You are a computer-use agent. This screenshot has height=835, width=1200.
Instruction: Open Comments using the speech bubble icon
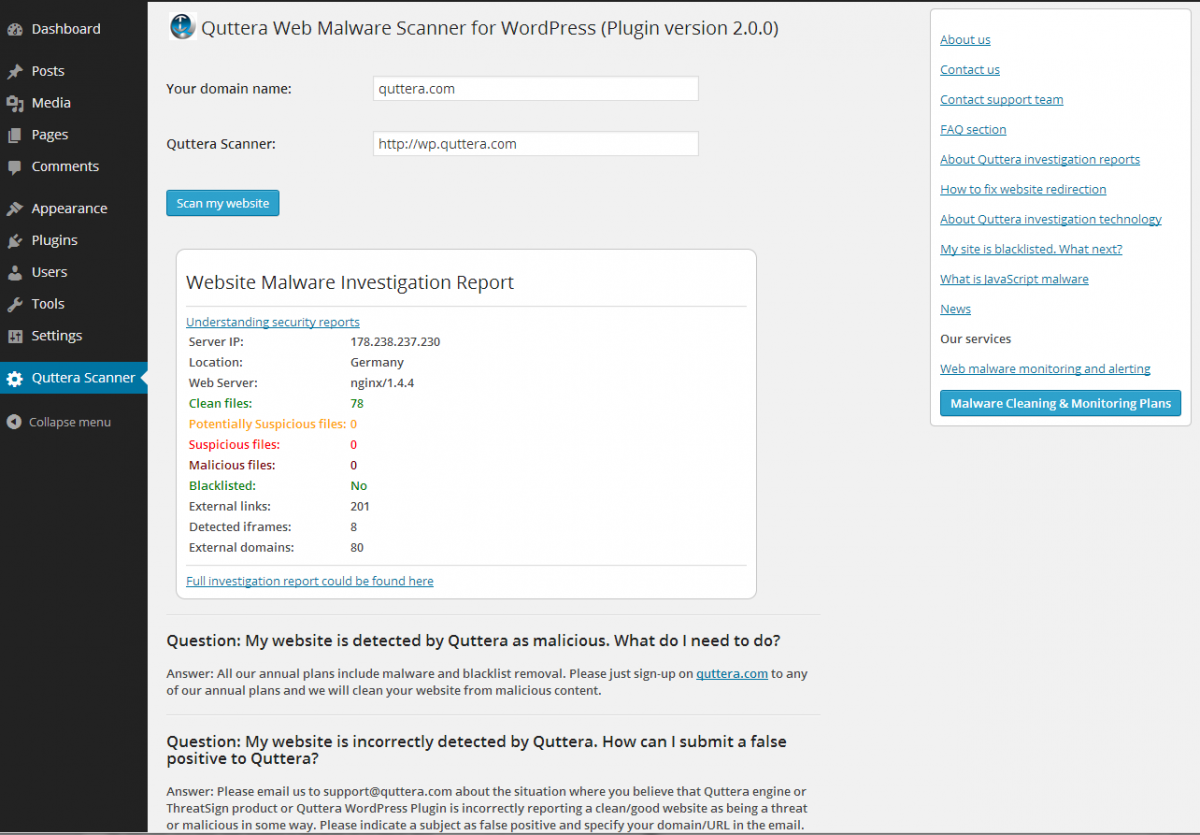click(x=18, y=166)
